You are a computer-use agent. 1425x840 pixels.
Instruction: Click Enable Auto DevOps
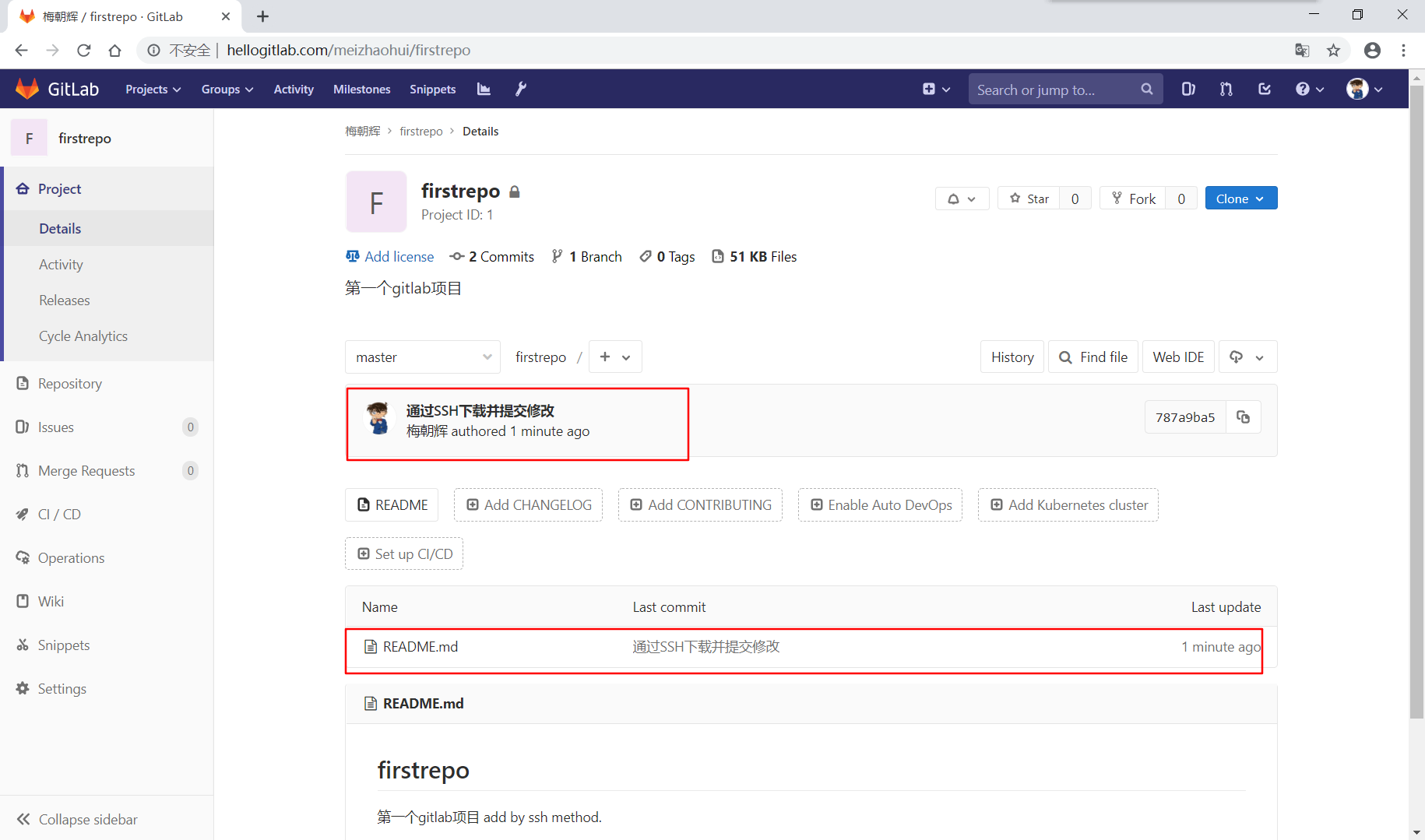pos(880,504)
